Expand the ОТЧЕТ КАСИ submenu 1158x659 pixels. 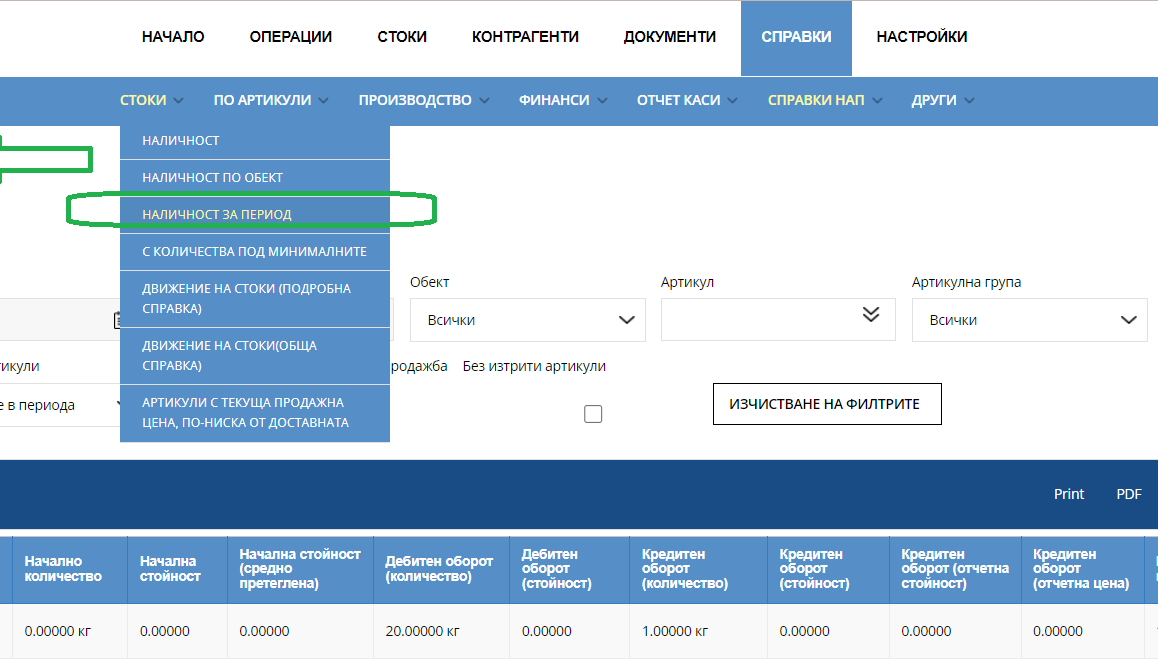pyautogui.click(x=687, y=100)
